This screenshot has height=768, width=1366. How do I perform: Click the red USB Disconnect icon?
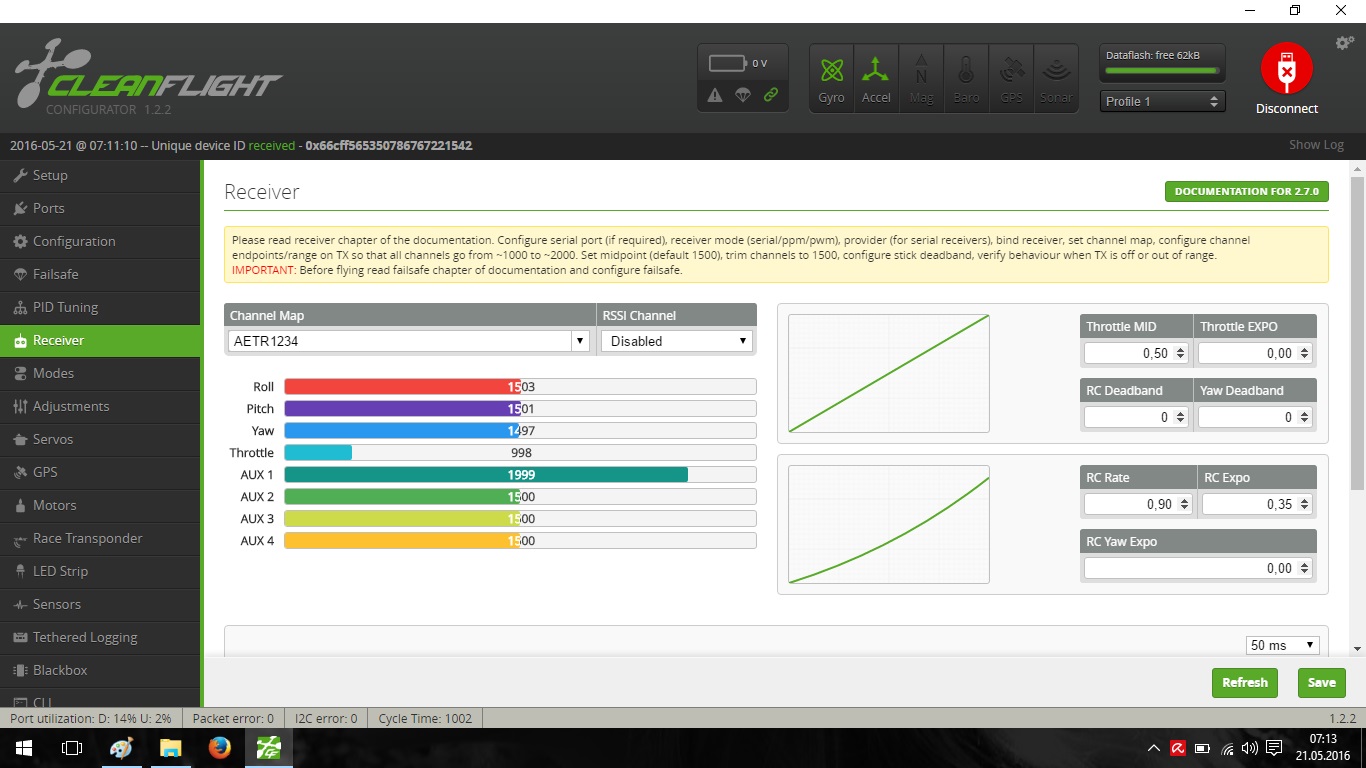coord(1286,69)
